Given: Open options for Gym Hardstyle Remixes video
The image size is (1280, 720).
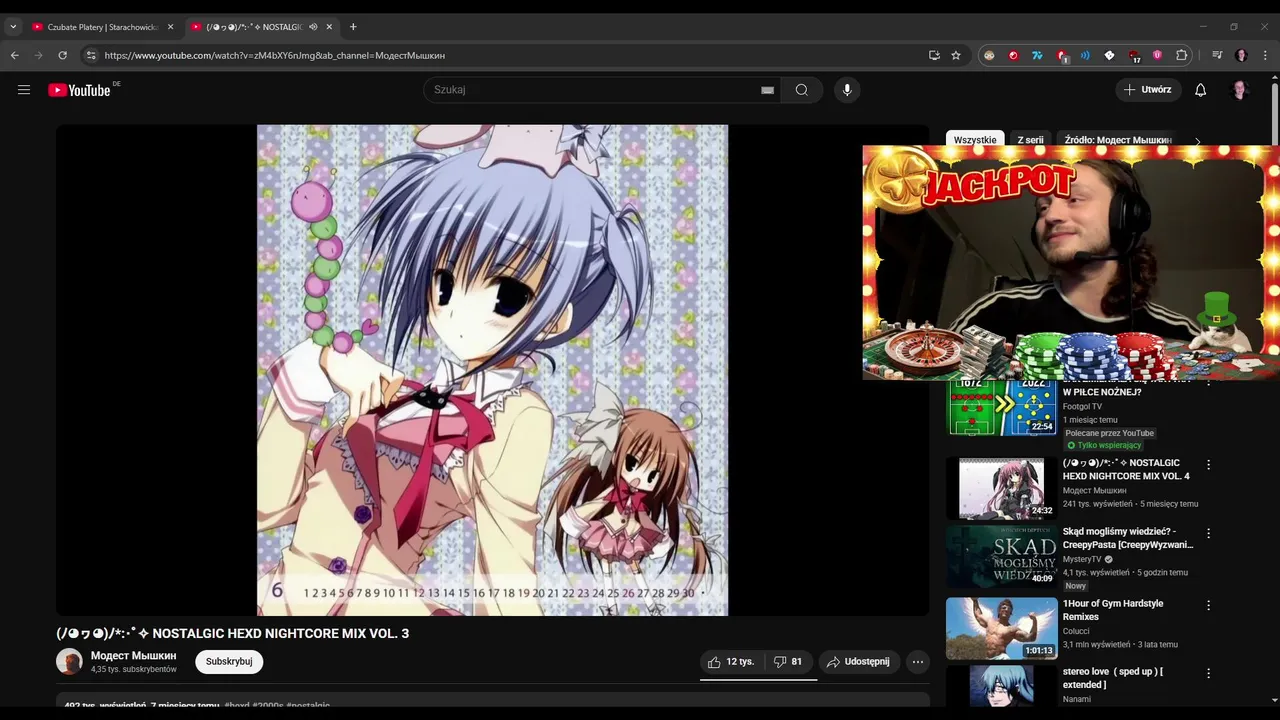Looking at the screenshot, I should pyautogui.click(x=1208, y=605).
